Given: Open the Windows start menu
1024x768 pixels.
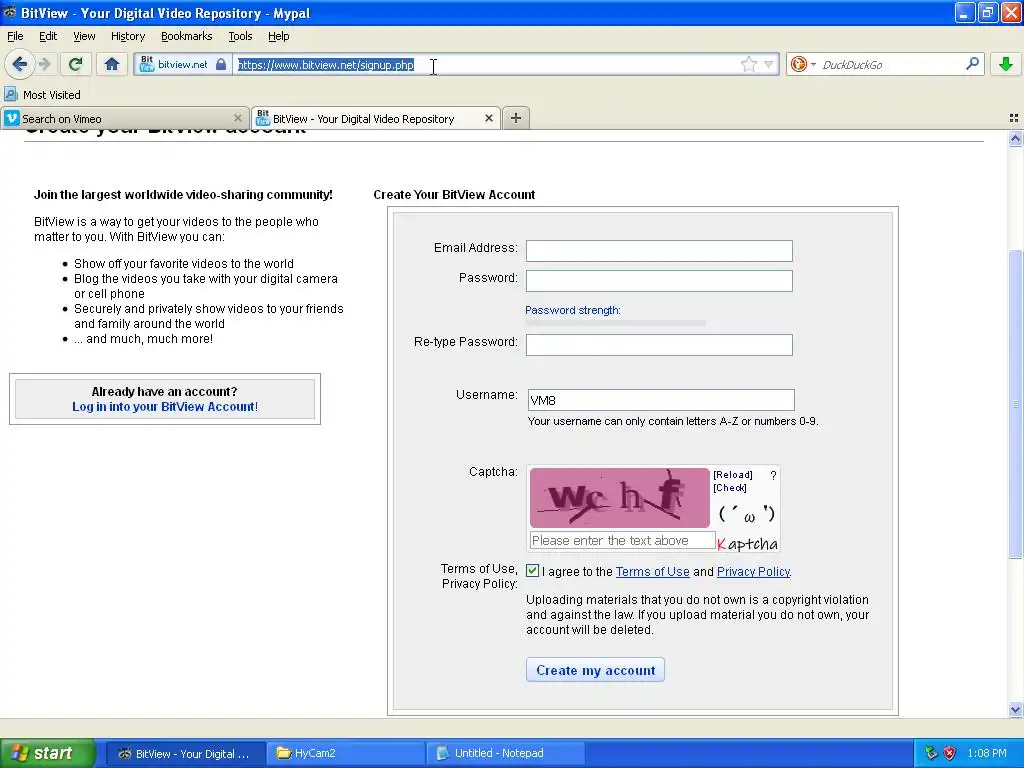Looking at the screenshot, I should point(47,753).
